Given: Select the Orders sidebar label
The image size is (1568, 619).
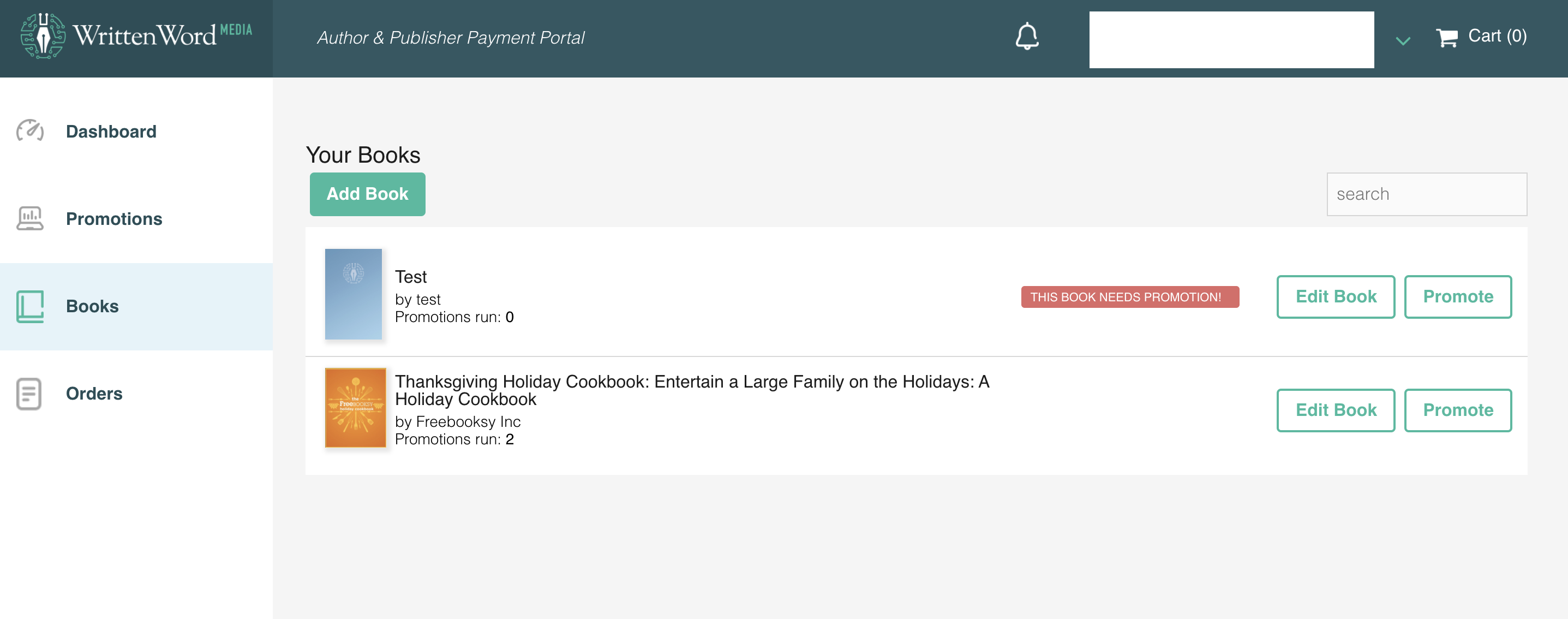Looking at the screenshot, I should (94, 394).
